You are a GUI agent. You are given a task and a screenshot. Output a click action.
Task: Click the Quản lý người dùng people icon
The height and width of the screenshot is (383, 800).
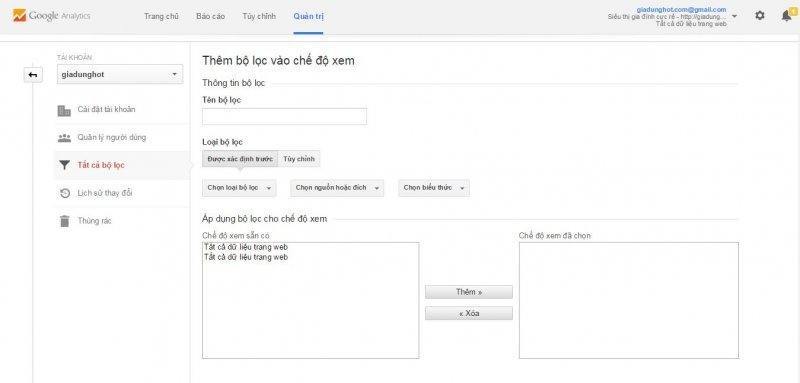click(x=64, y=138)
